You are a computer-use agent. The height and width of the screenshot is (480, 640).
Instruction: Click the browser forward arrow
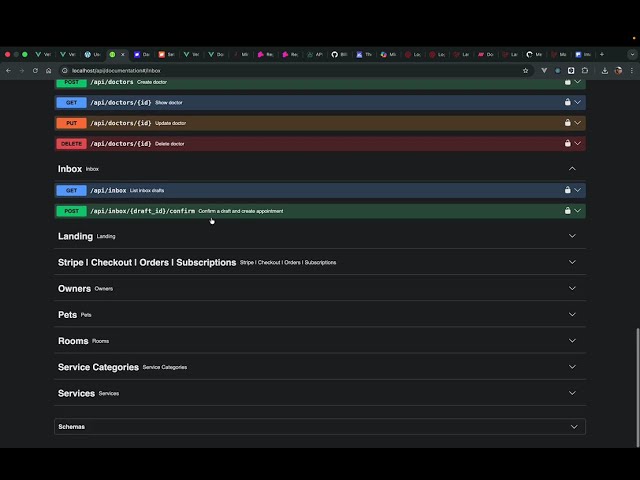pos(22,71)
